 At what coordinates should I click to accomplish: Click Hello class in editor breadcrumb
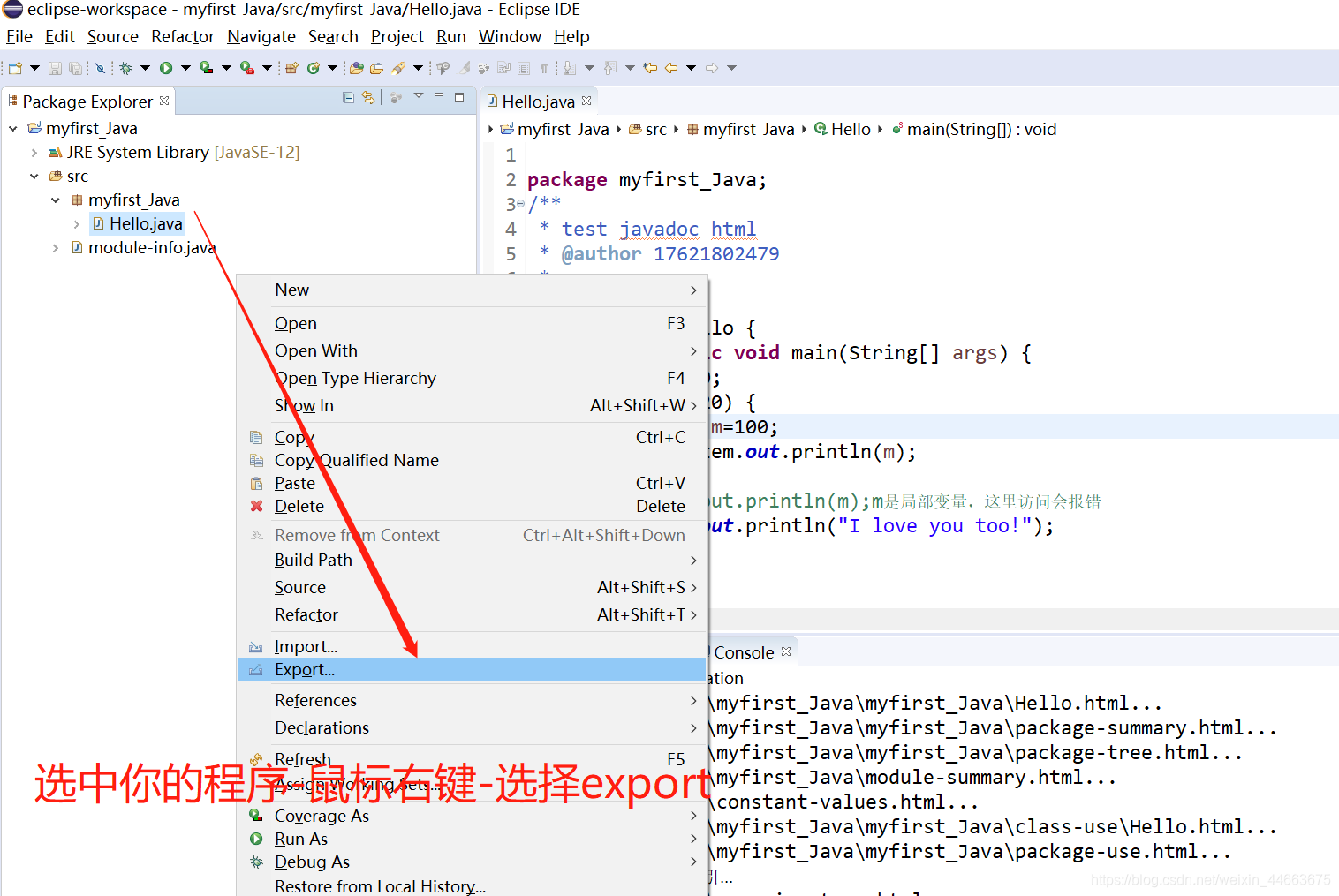843,129
